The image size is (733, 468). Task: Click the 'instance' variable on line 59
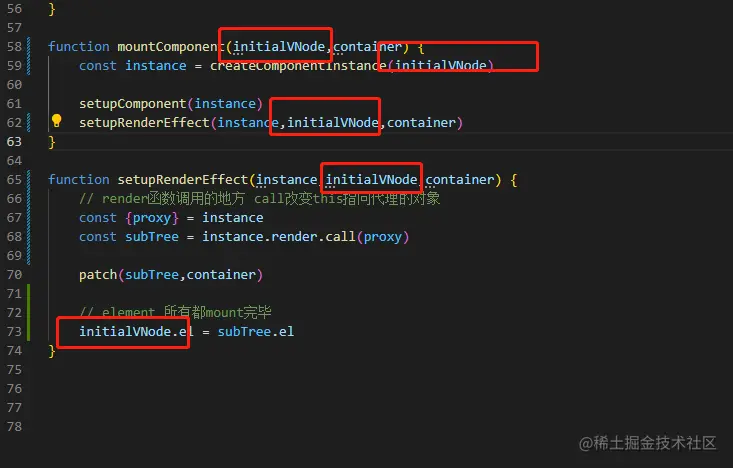[156, 65]
